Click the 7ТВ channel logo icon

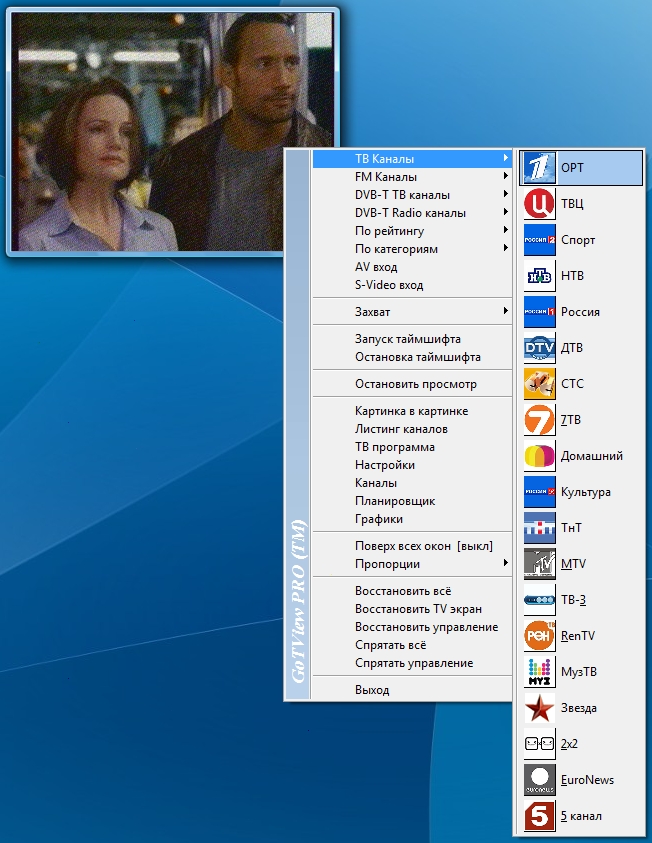pos(540,420)
